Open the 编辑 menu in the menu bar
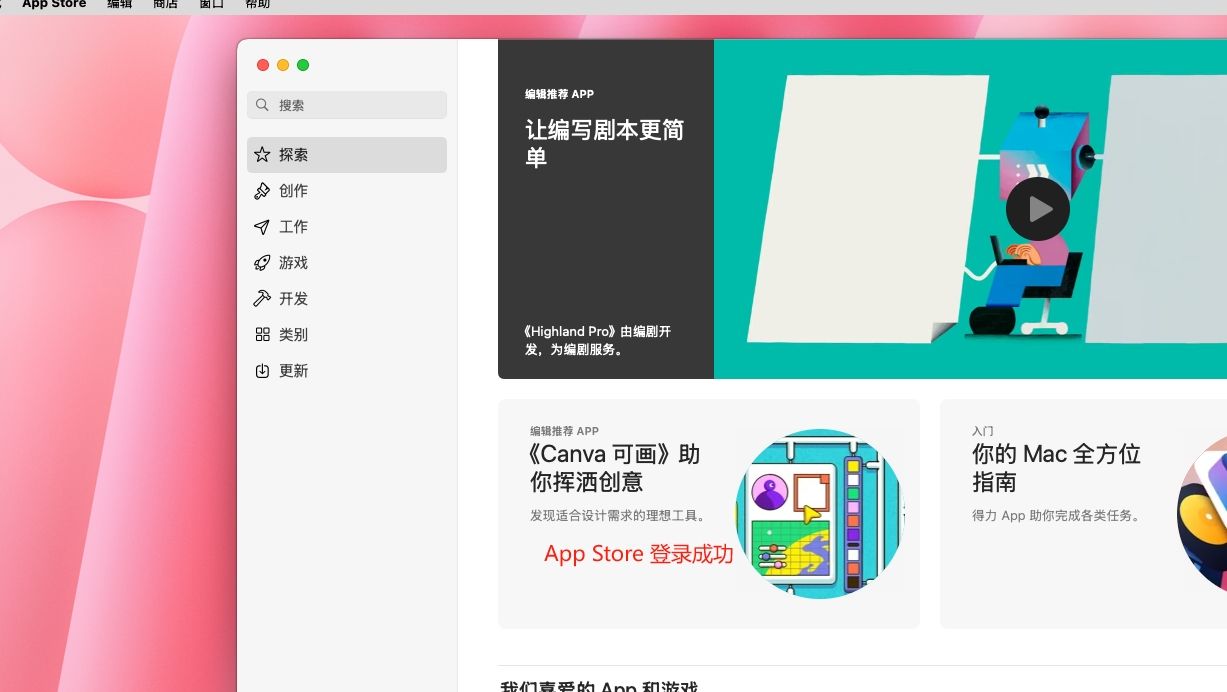Image resolution: width=1227 pixels, height=692 pixels. pyautogui.click(x=119, y=5)
